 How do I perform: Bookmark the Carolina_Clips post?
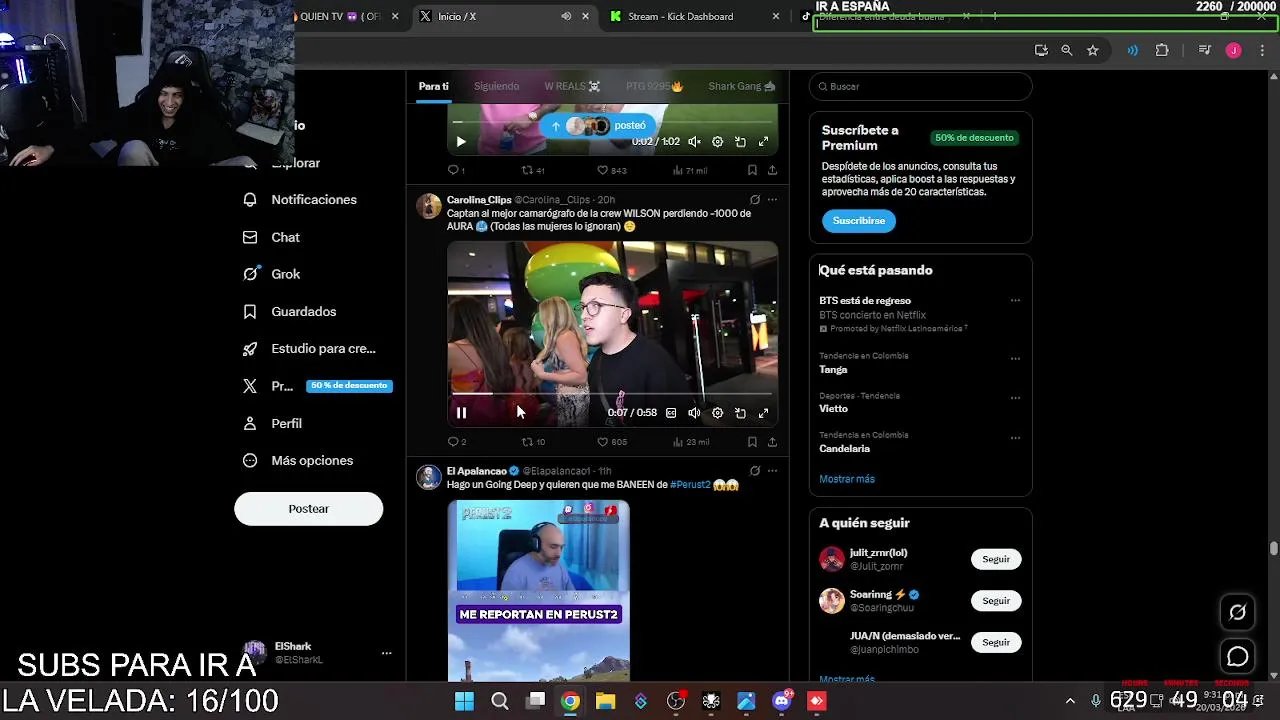(x=752, y=441)
